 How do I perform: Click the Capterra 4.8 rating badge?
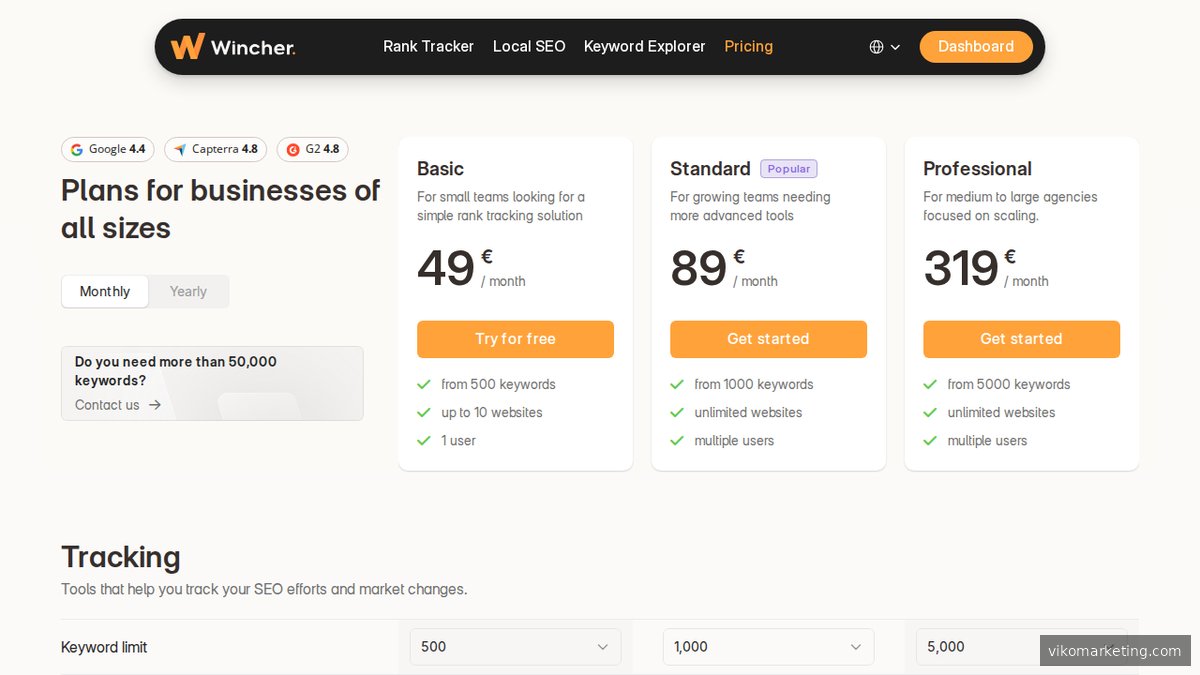(x=215, y=149)
